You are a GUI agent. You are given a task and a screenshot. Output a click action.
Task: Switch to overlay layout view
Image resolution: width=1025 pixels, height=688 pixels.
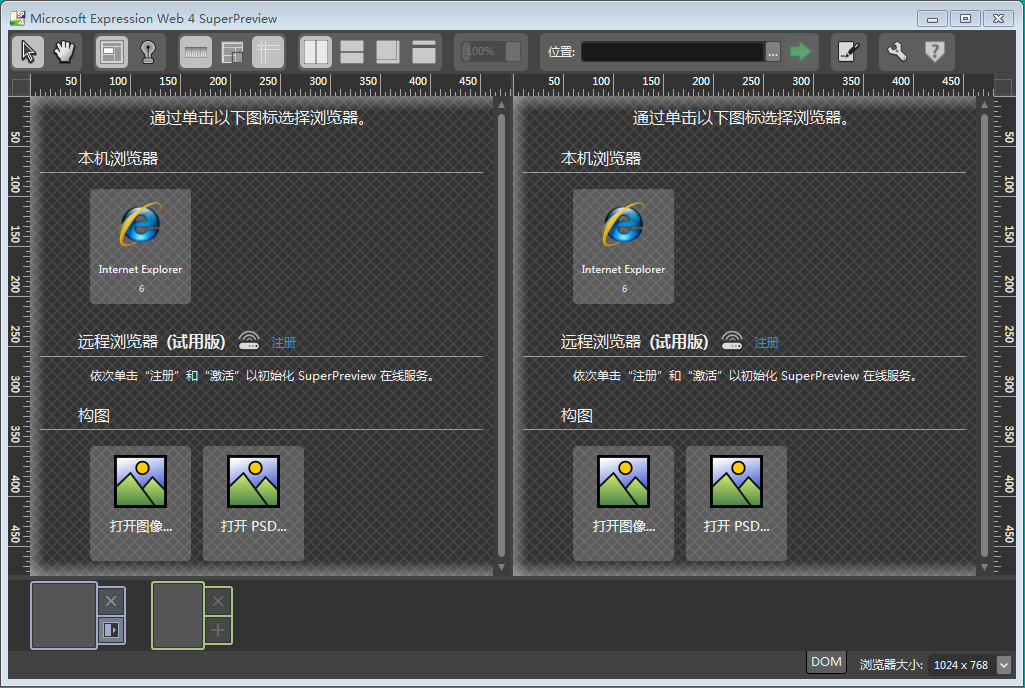tap(388, 51)
